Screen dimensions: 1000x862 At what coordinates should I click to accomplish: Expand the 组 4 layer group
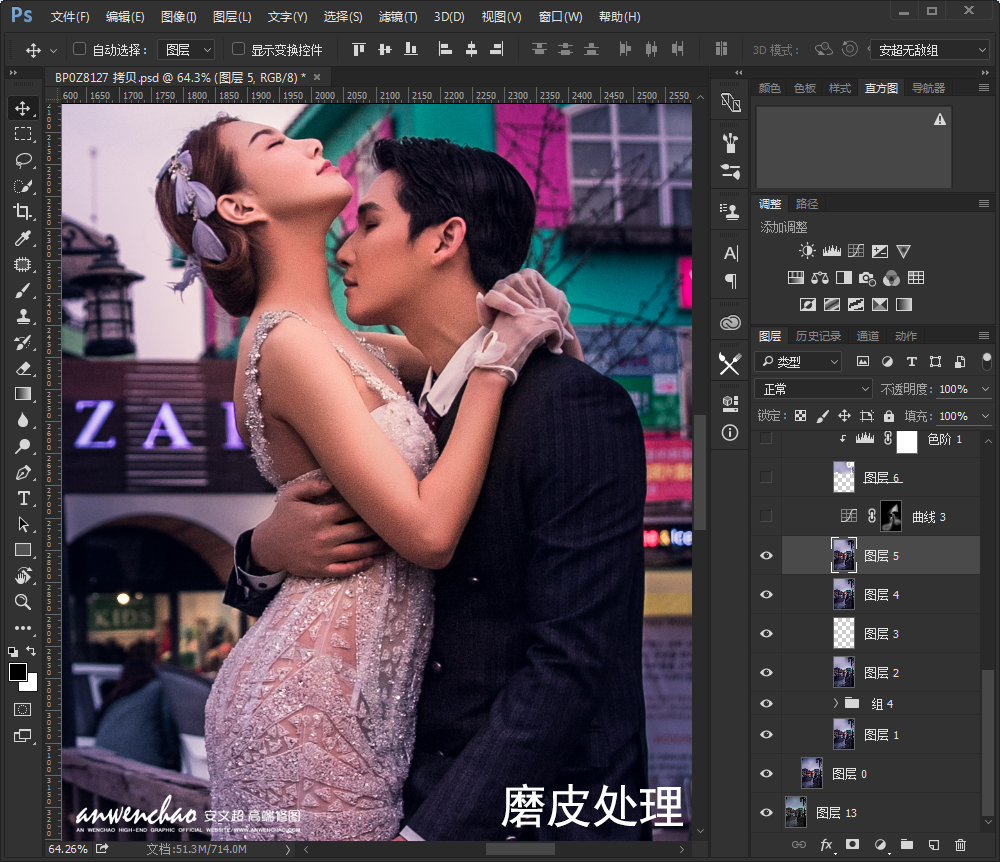[835, 703]
